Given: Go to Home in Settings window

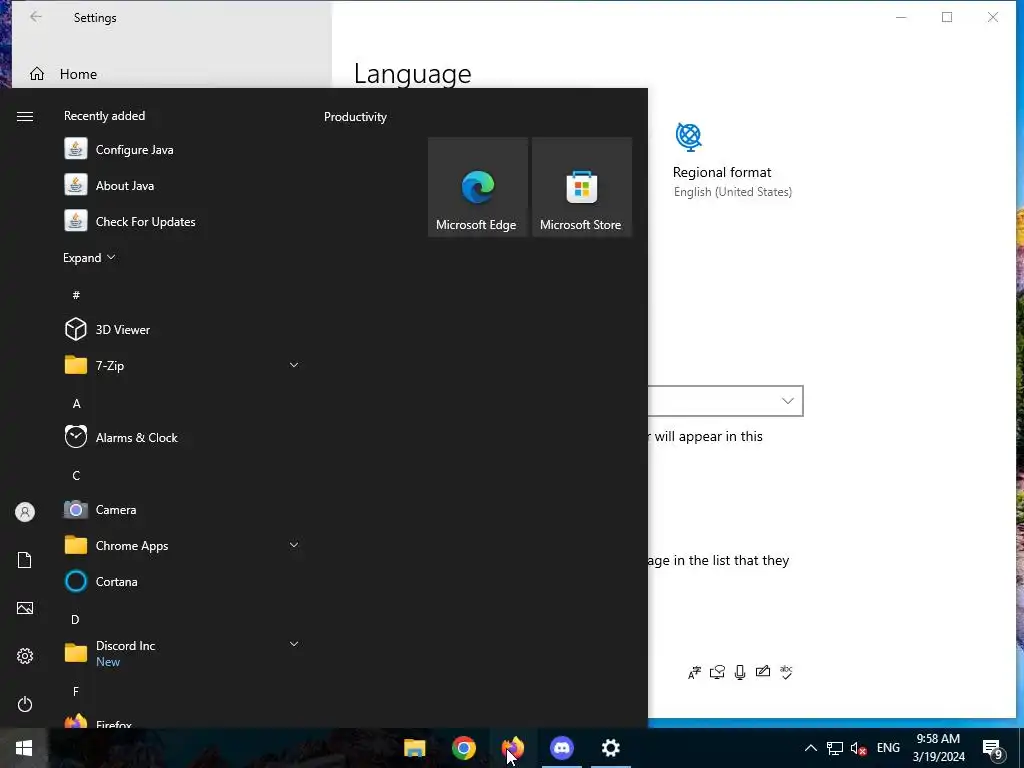Looking at the screenshot, I should [78, 74].
